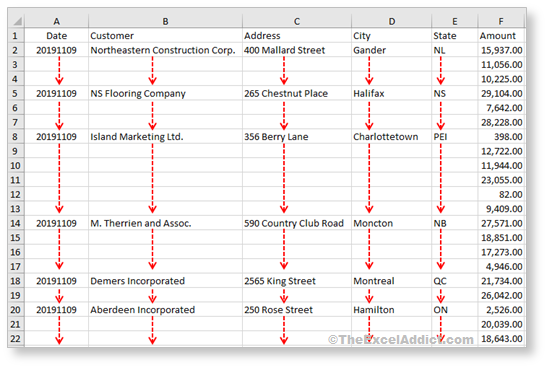Viewport: 547px width, 368px height.
Task: Select amount 4,946.00 cell
Action: (x=501, y=266)
